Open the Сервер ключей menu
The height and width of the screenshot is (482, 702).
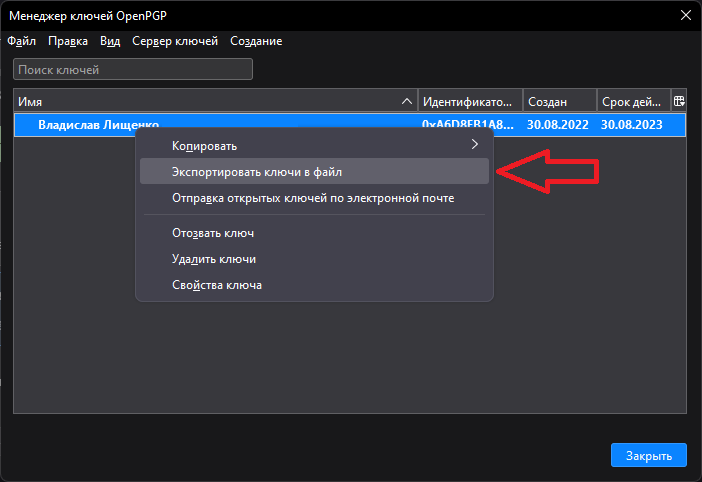(175, 41)
